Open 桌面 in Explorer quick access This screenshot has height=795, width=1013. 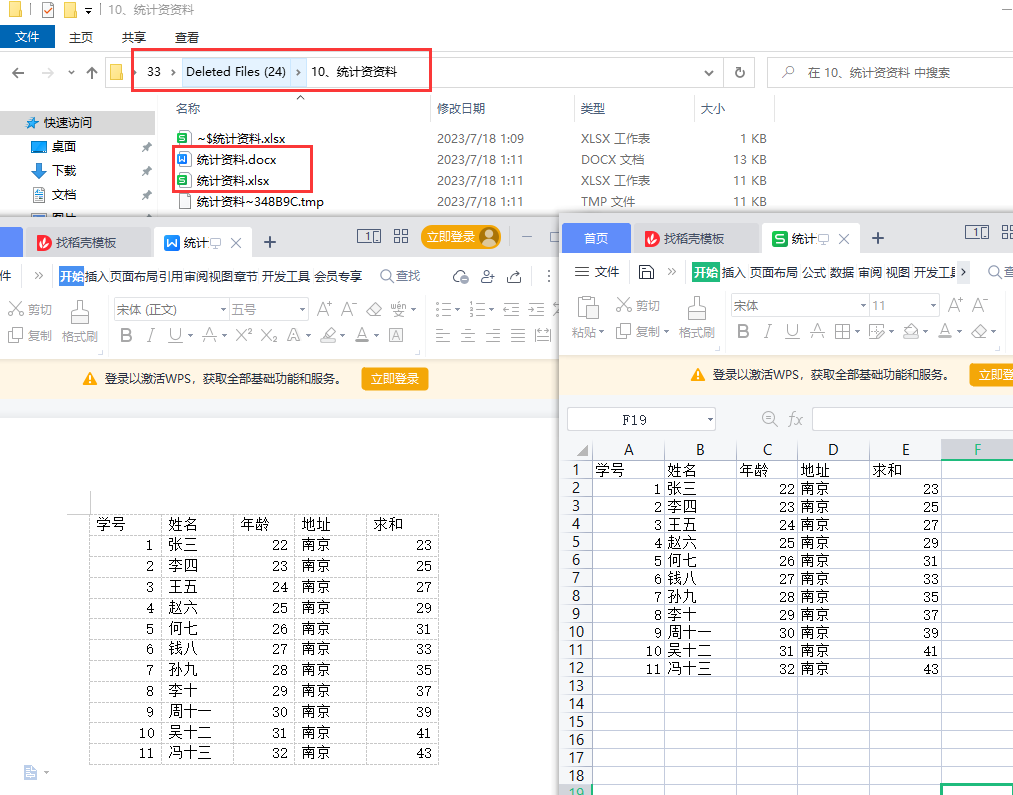coord(63,147)
